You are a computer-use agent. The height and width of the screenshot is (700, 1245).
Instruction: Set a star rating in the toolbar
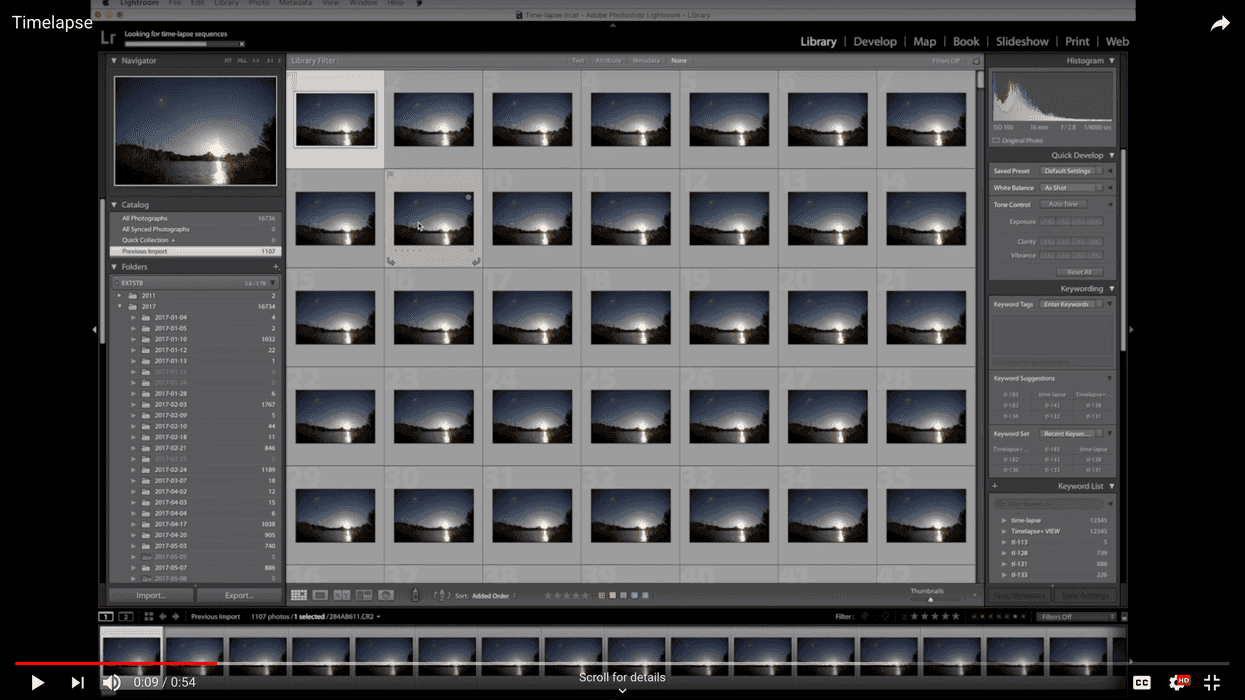(567, 596)
